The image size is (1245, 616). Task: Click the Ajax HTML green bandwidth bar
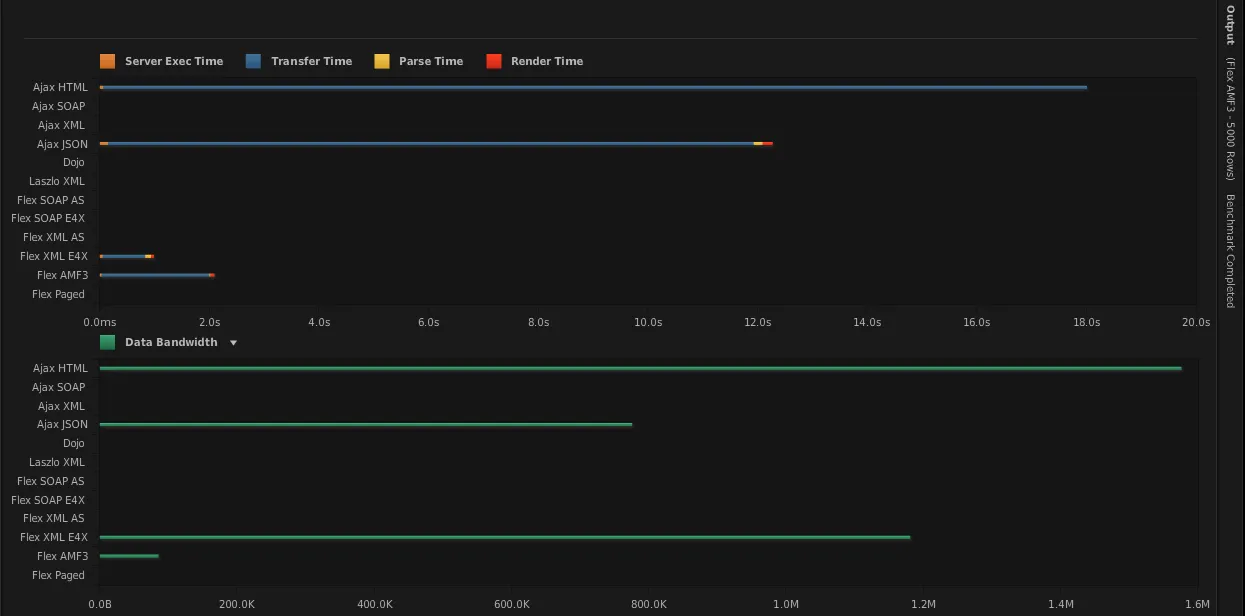coord(641,369)
